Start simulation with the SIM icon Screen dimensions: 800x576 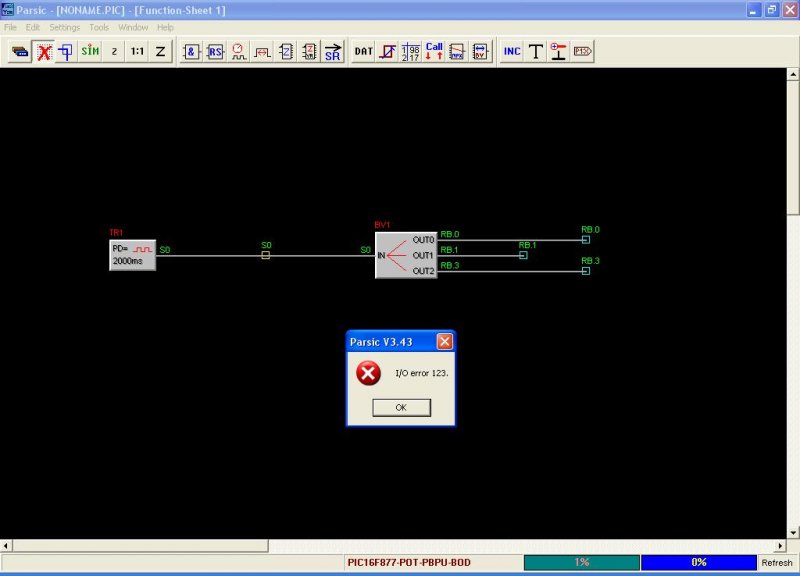90,51
